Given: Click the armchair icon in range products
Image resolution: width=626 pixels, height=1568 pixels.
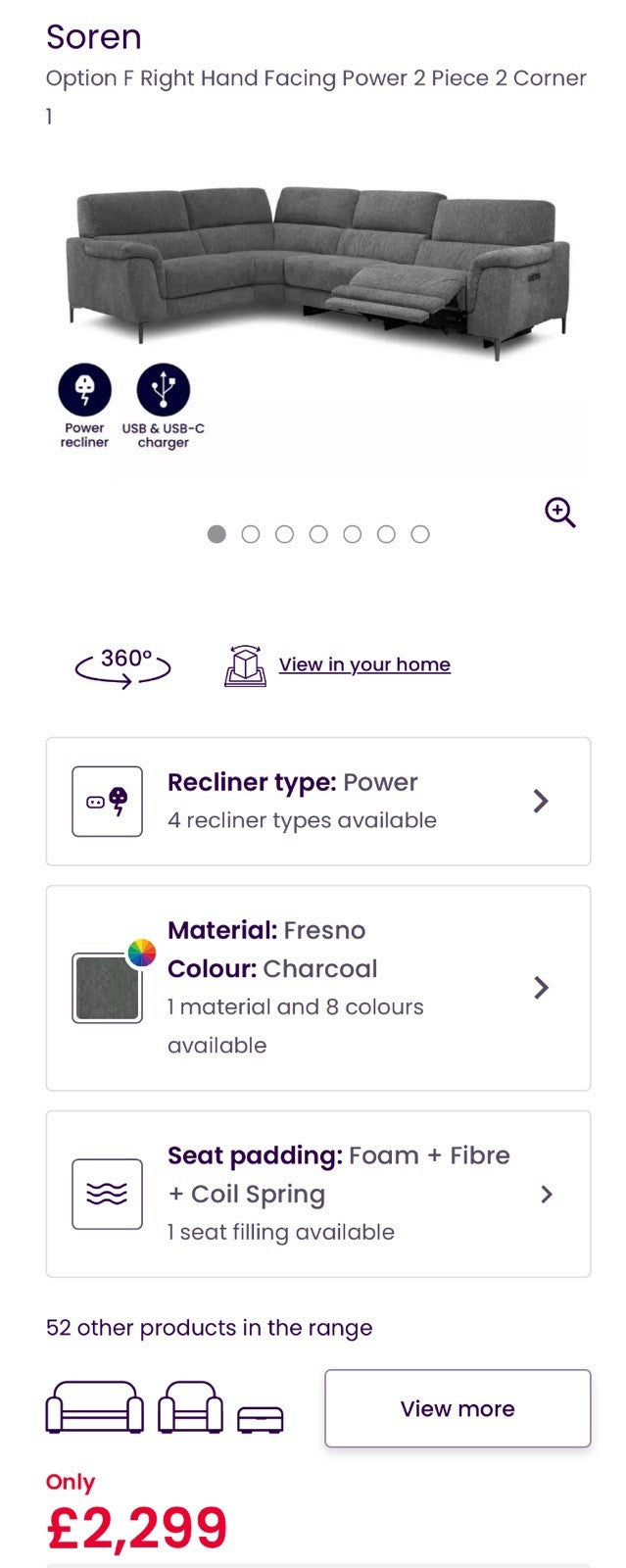Looking at the screenshot, I should (x=190, y=1408).
